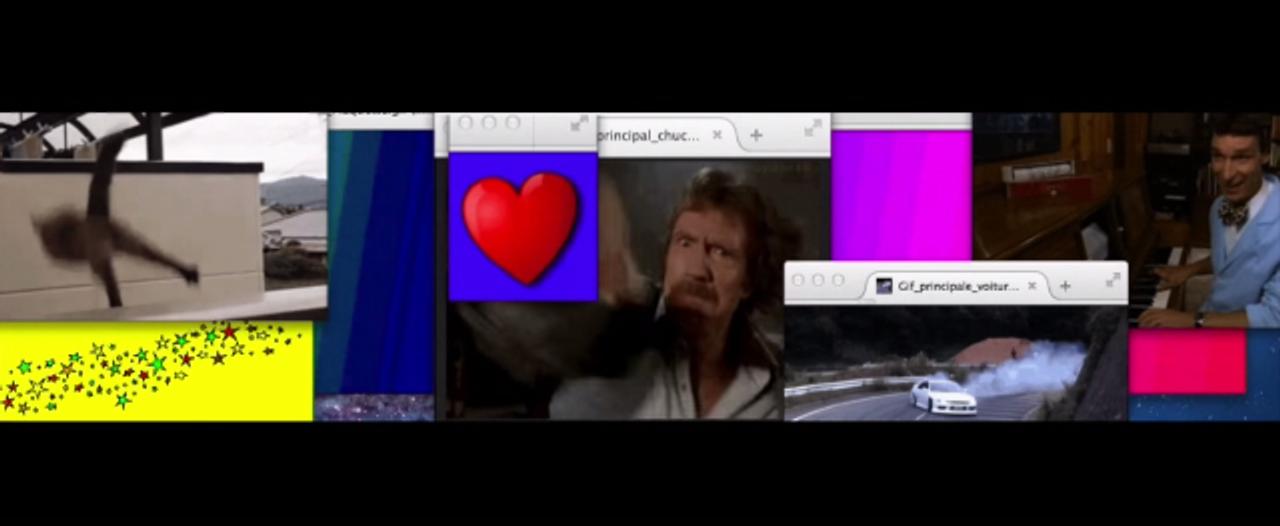Minimize the red heart window
Viewport: 1280px width, 526px height.
[x=489, y=123]
